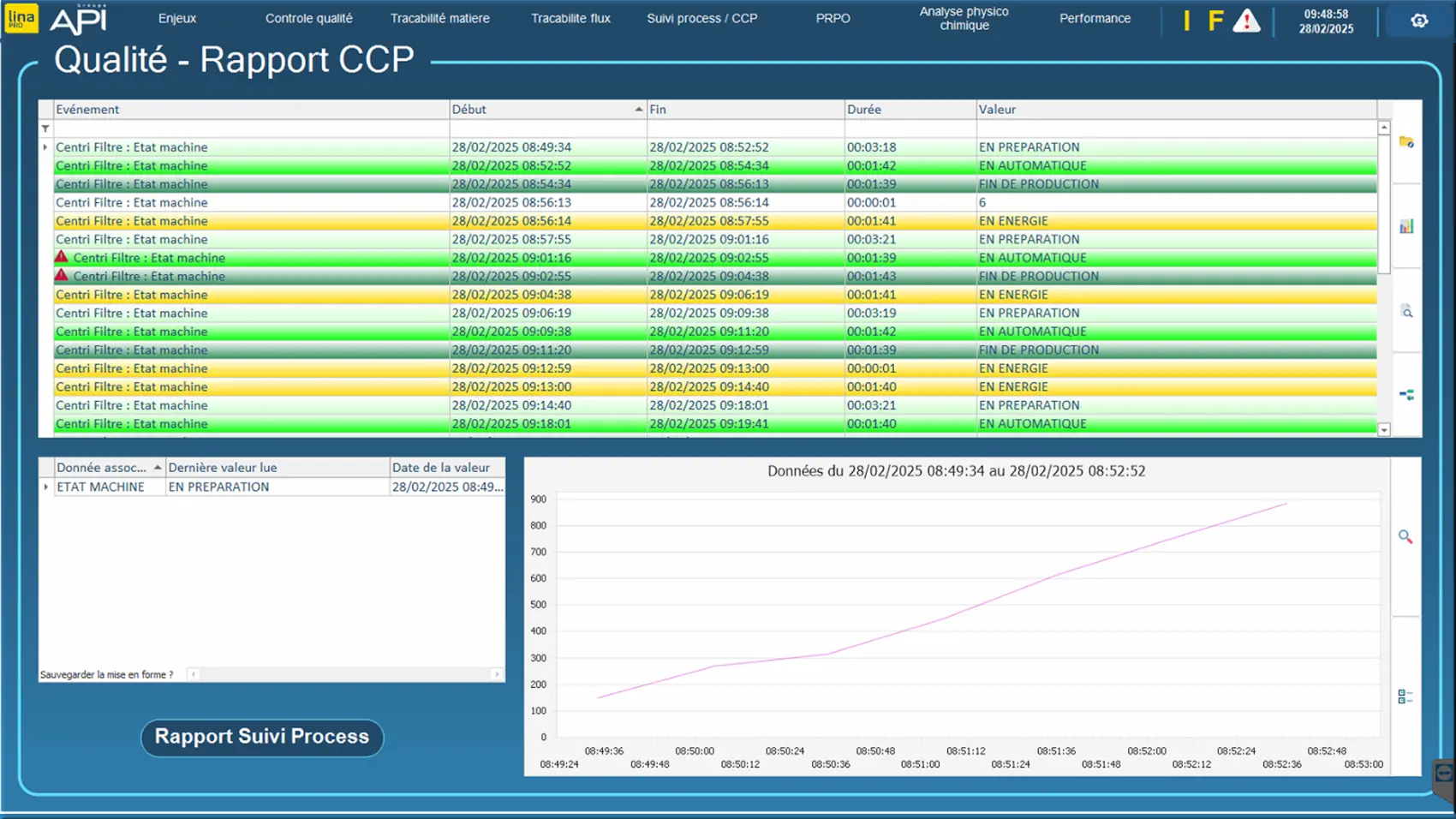The image size is (1456, 819).
Task: Click the folder icon beside the events table
Action: pyautogui.click(x=1406, y=142)
